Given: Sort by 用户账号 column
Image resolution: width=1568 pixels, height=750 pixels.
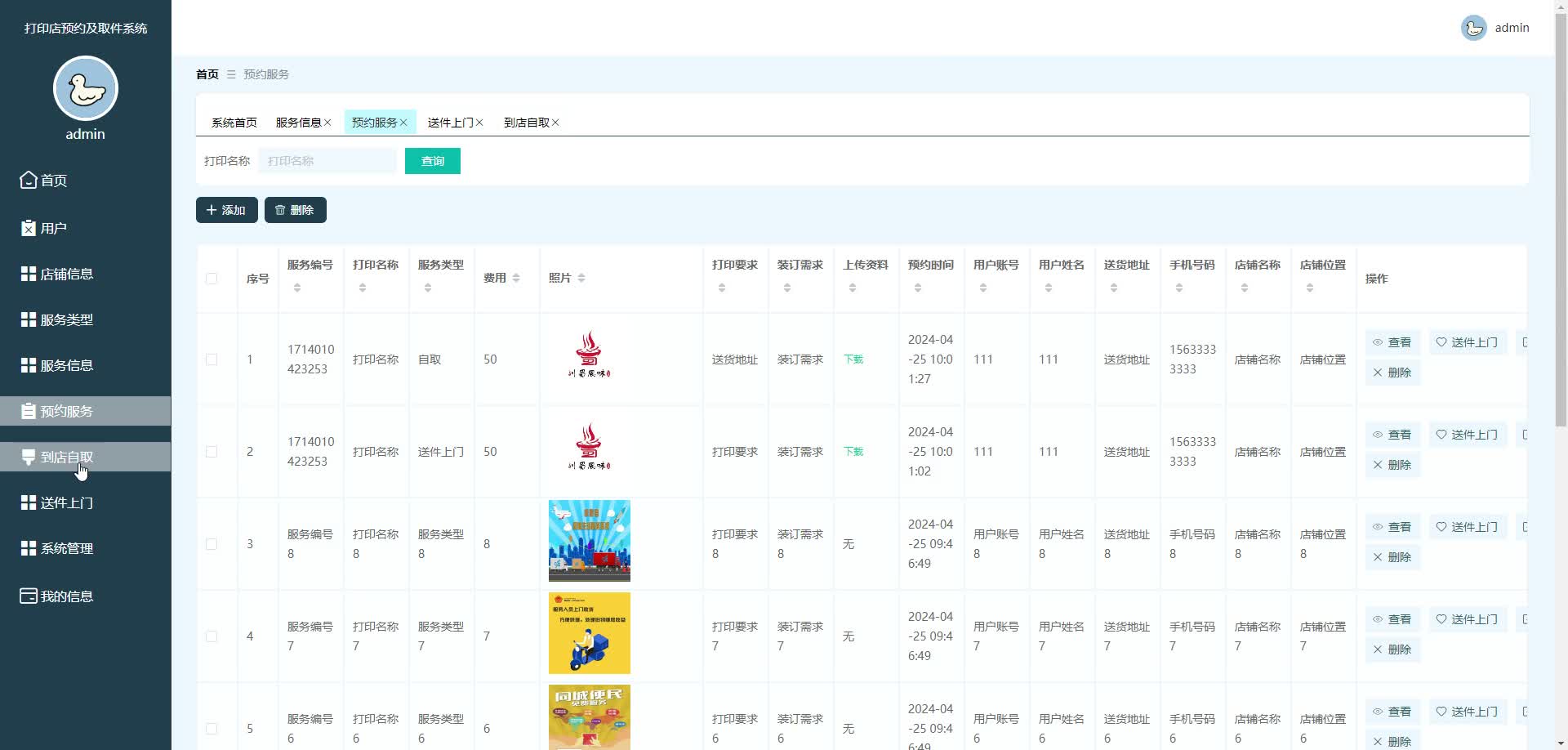Looking at the screenshot, I should point(983,288).
